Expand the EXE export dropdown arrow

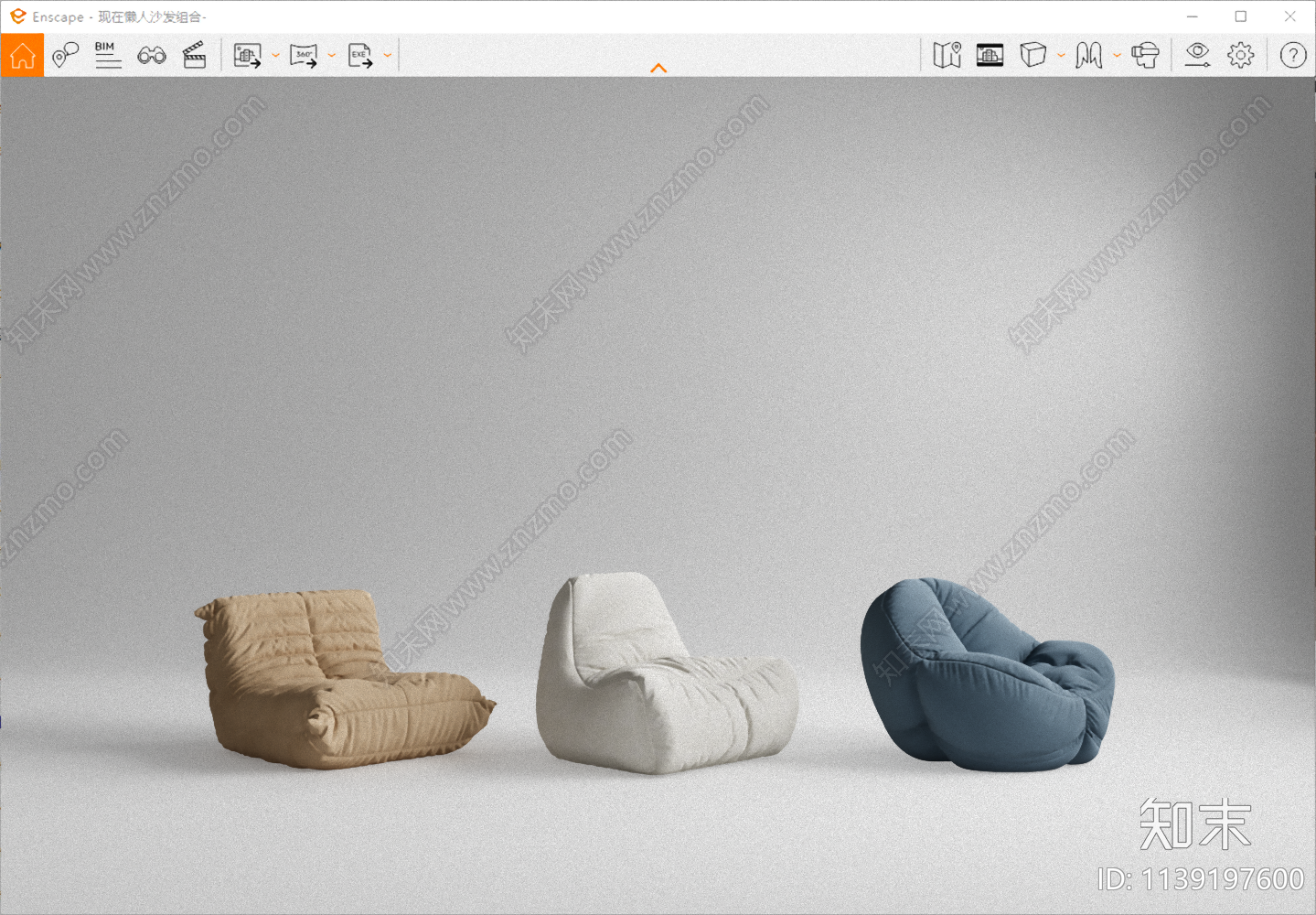pos(388,56)
